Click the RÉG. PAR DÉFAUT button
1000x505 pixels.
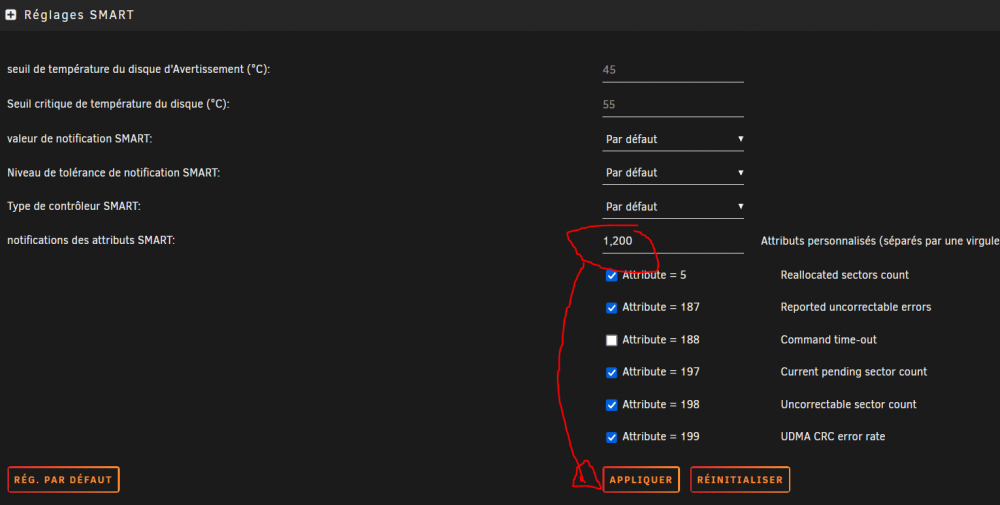63,479
